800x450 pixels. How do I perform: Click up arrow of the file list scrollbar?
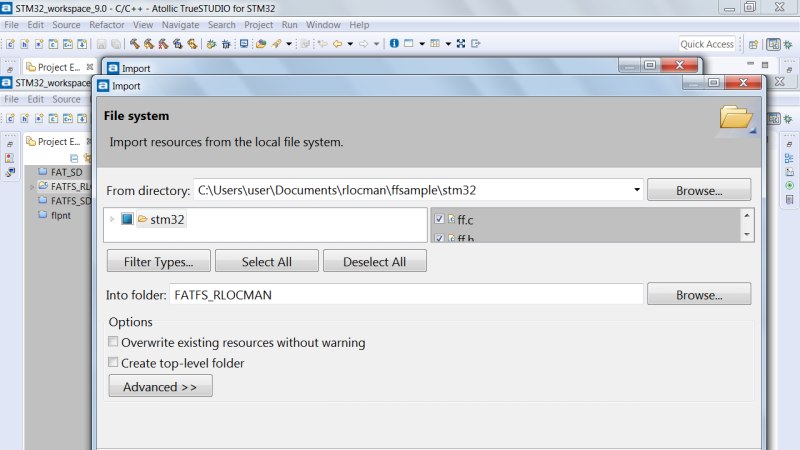click(x=747, y=215)
